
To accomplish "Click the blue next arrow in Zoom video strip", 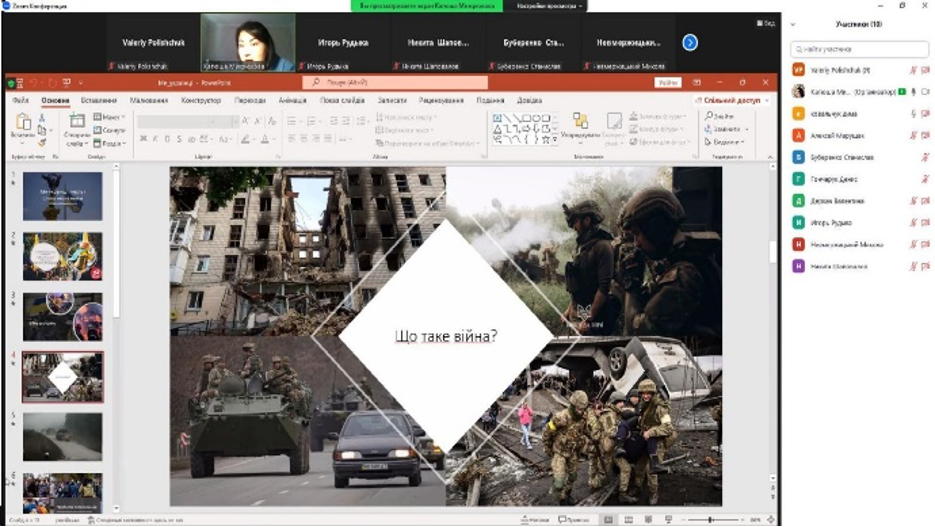I will tap(689, 43).
